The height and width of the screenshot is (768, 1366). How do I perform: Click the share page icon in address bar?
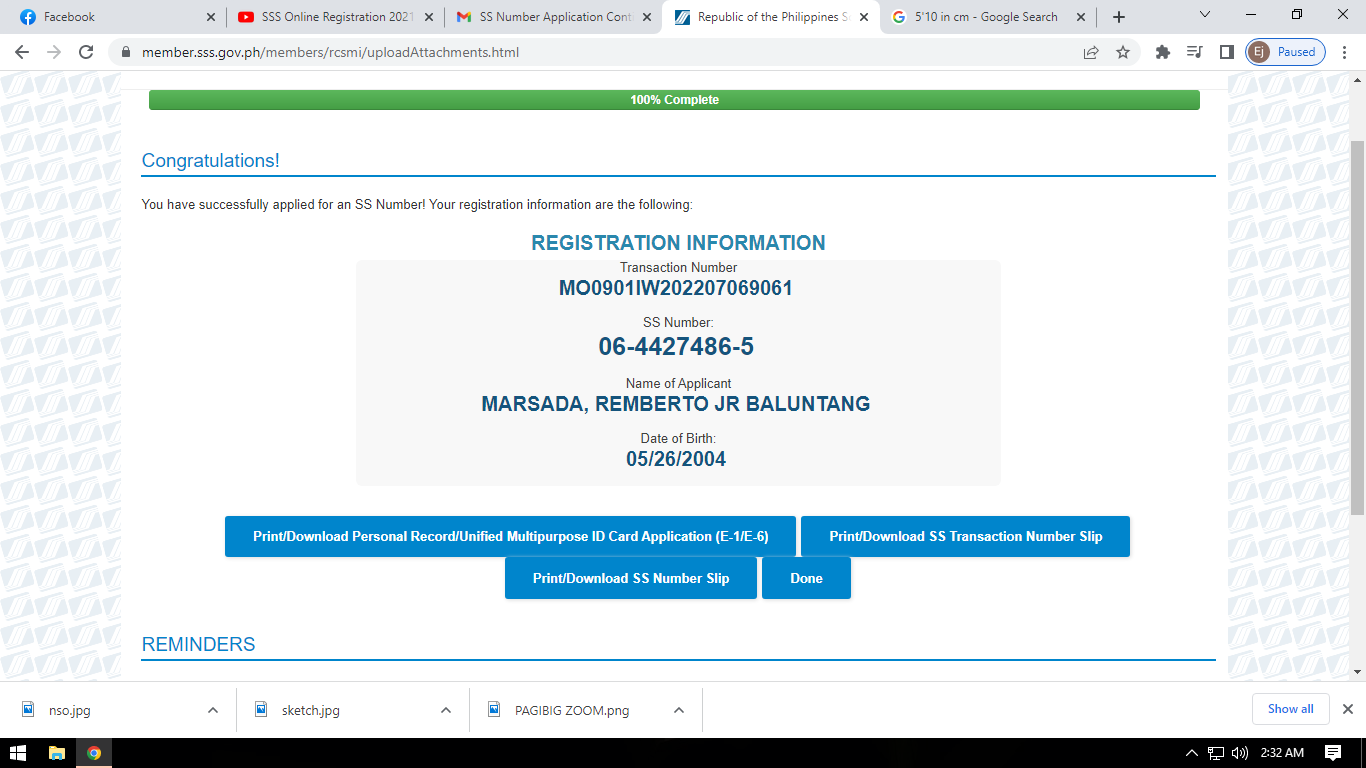pos(1091,52)
